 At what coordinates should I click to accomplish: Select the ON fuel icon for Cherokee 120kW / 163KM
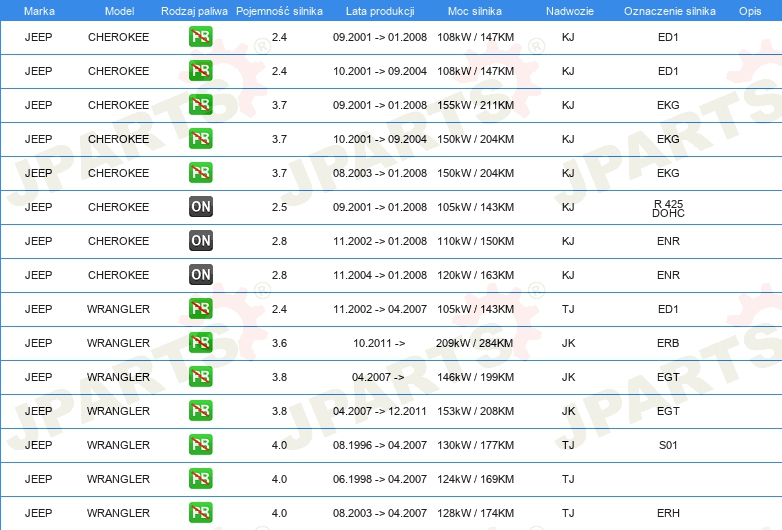[x=201, y=275]
